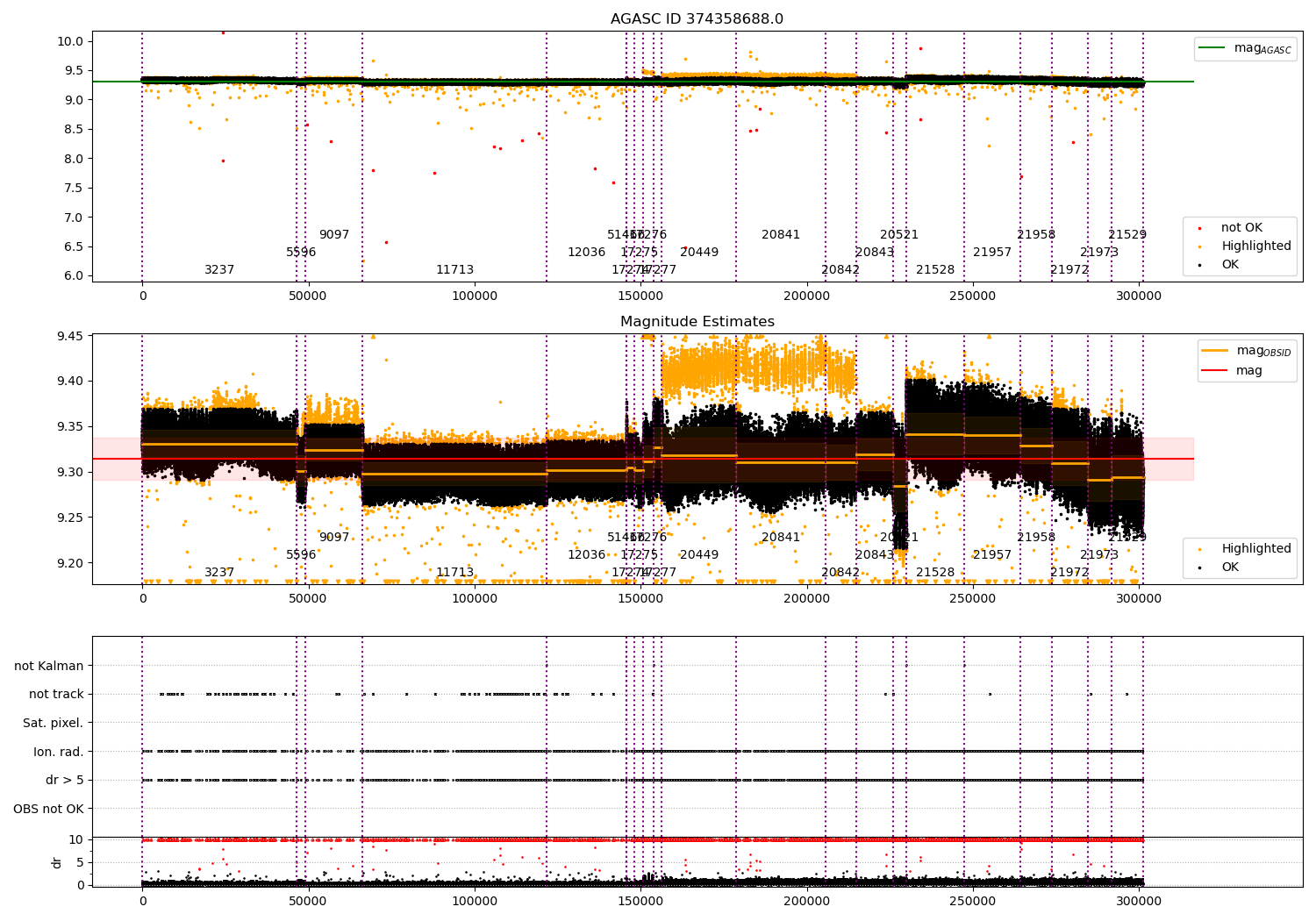Click 'OK' legend entry in top plot
The height and width of the screenshot is (921, 1316).
pyautogui.click(x=1219, y=264)
